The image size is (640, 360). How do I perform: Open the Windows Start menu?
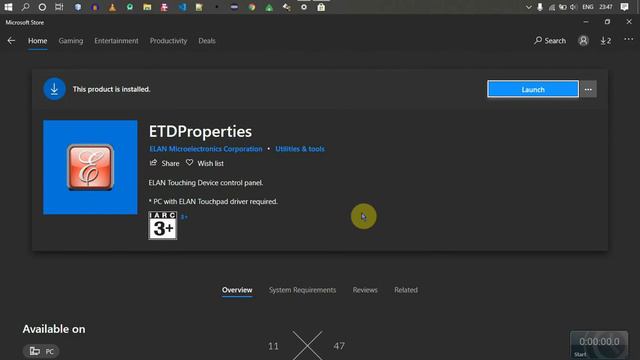[x=8, y=7]
